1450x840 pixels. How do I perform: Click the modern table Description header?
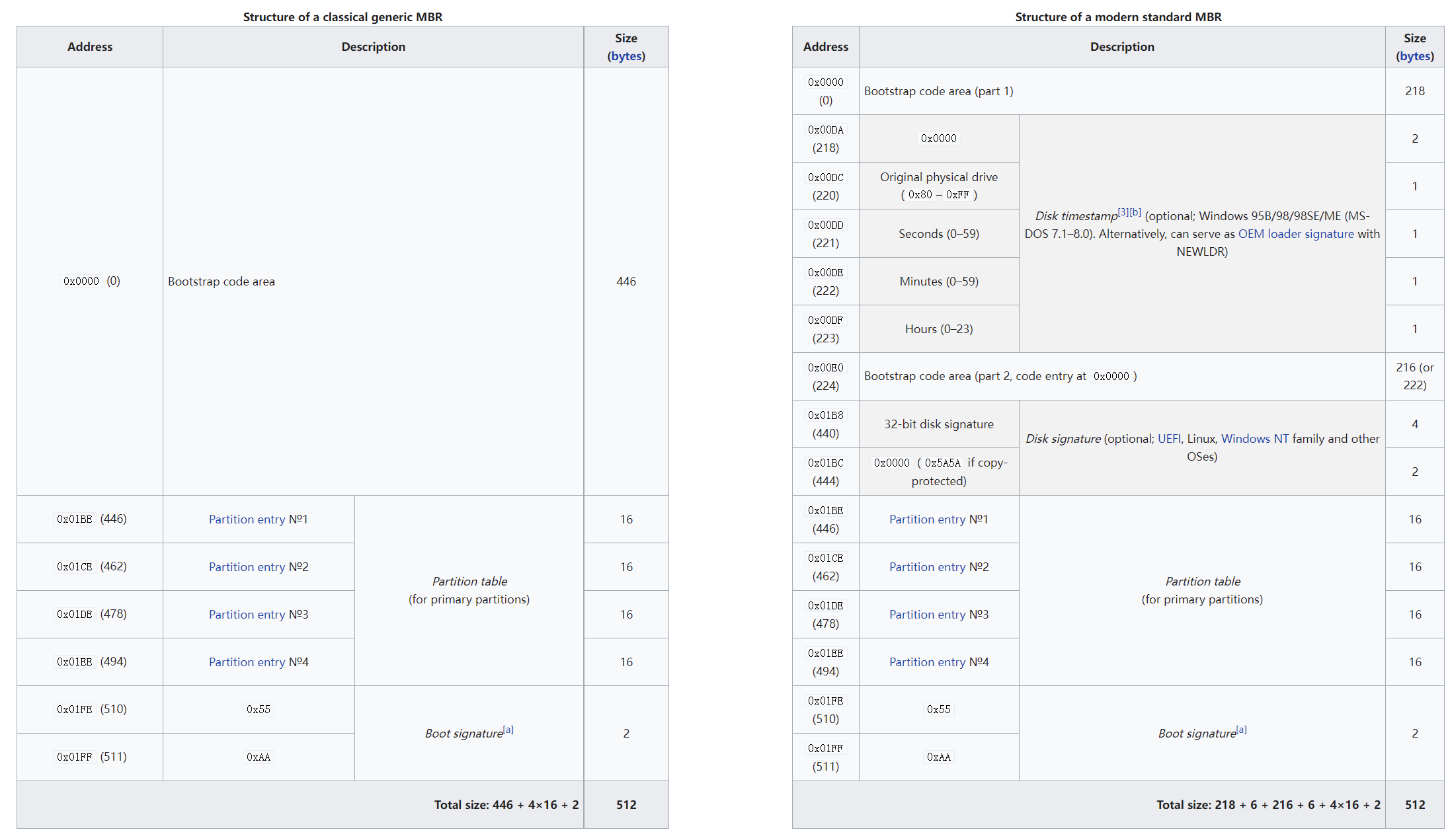[x=1122, y=47]
